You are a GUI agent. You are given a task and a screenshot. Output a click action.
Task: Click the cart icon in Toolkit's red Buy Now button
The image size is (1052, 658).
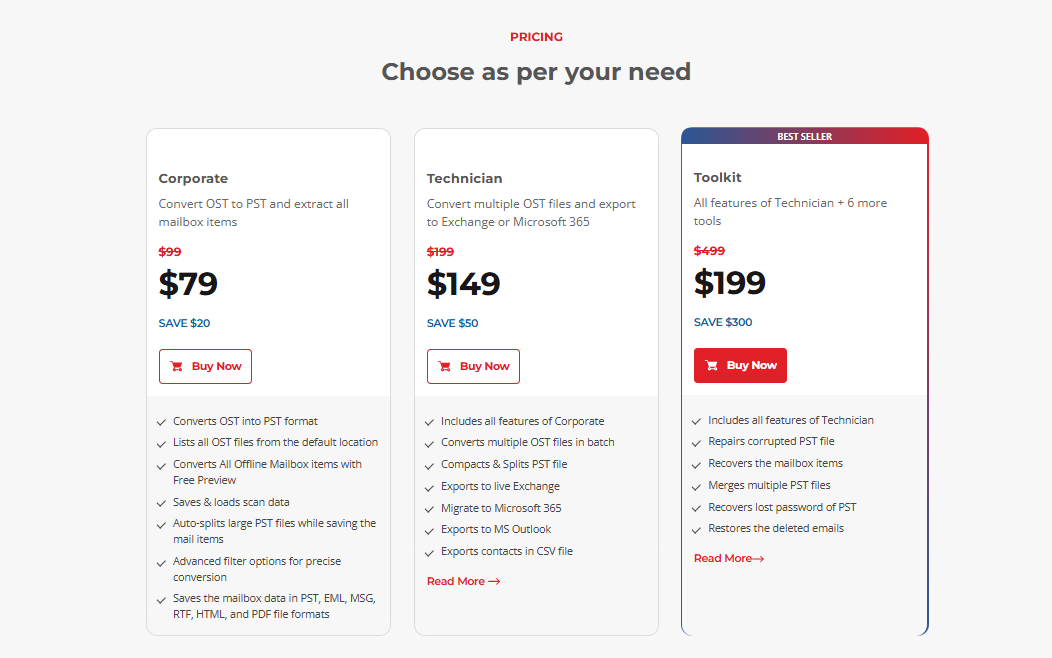pos(712,366)
